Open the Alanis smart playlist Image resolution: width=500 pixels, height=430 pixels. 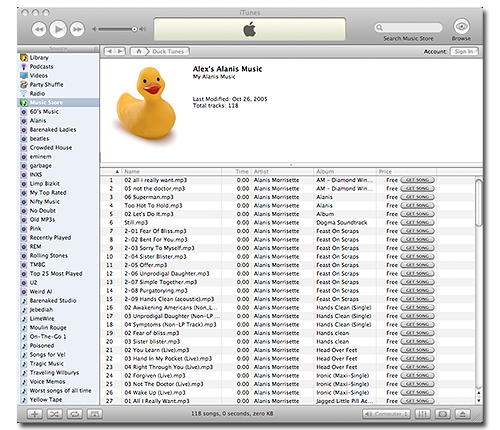(x=58, y=121)
